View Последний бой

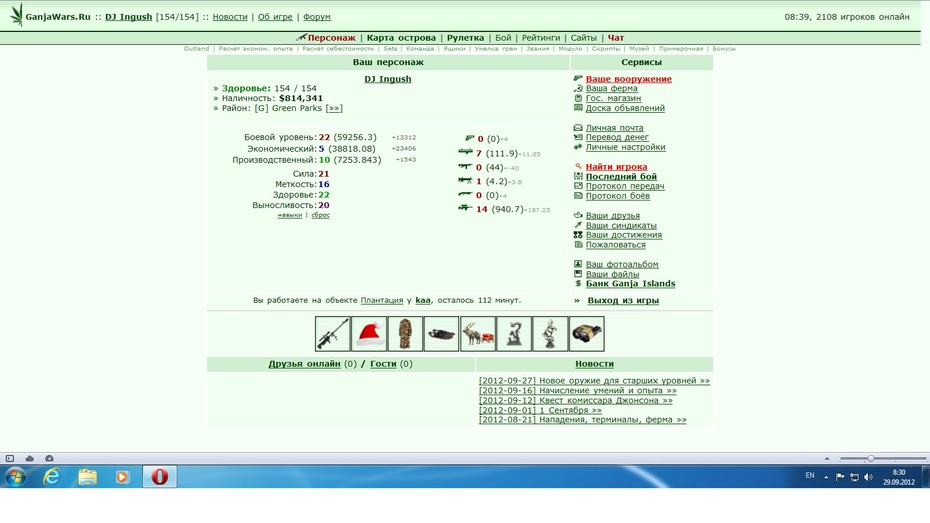621,177
